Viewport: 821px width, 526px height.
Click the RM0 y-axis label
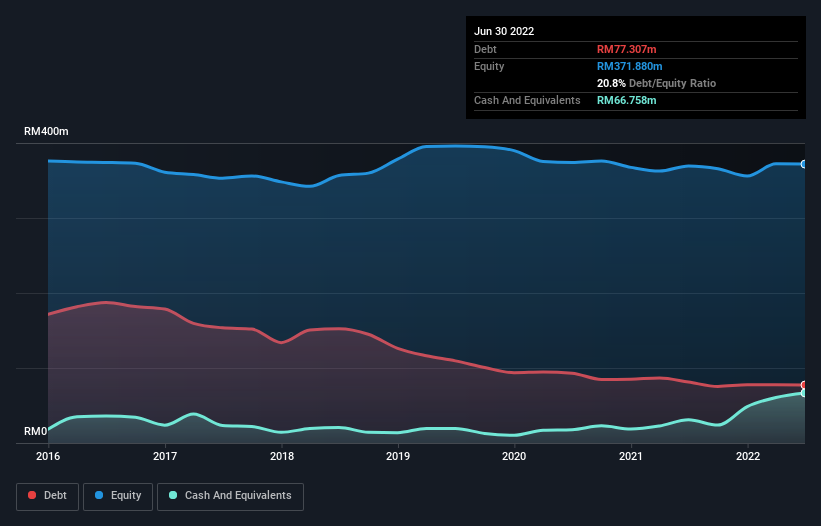click(36, 431)
